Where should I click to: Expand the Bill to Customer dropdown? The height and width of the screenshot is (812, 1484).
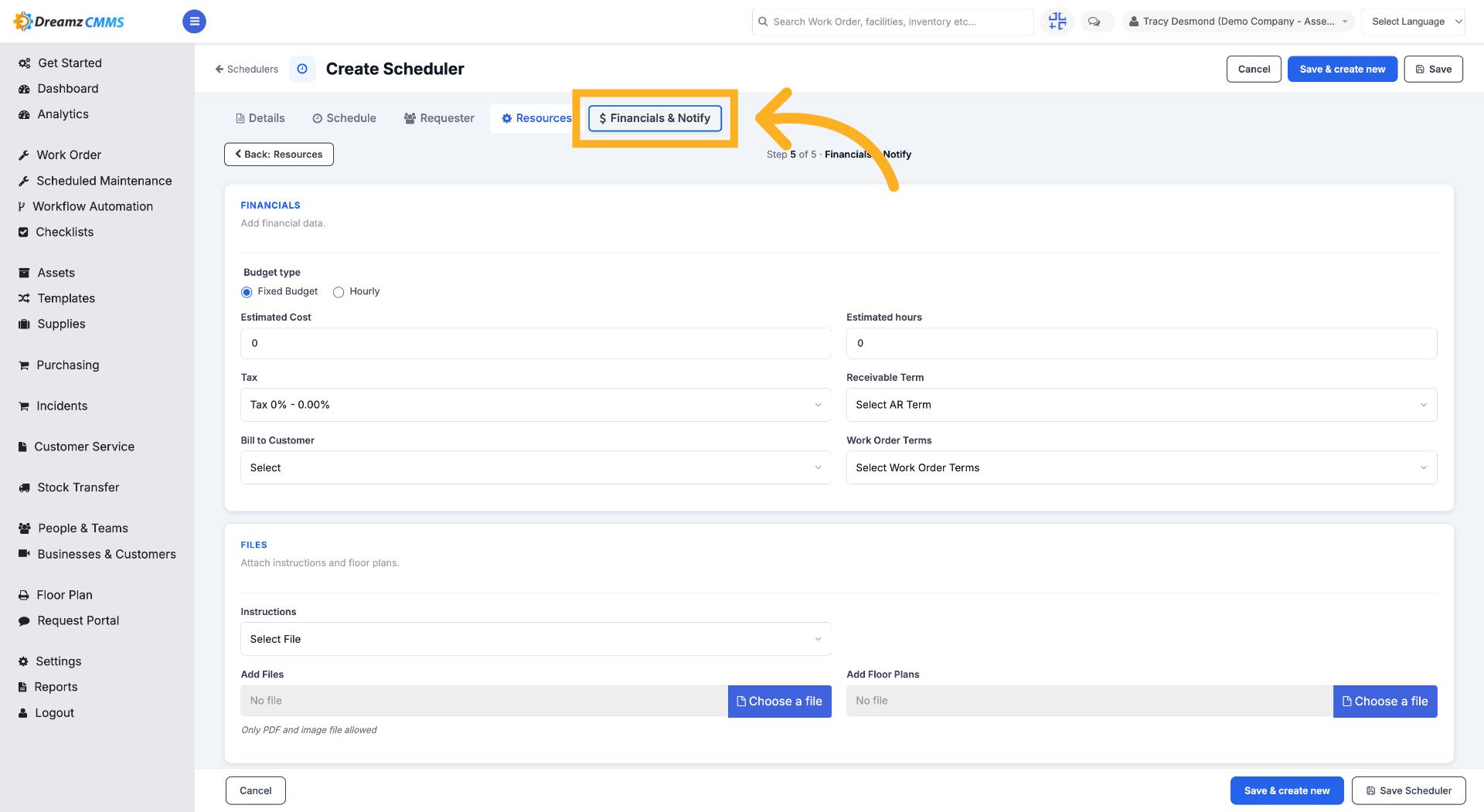tap(536, 467)
